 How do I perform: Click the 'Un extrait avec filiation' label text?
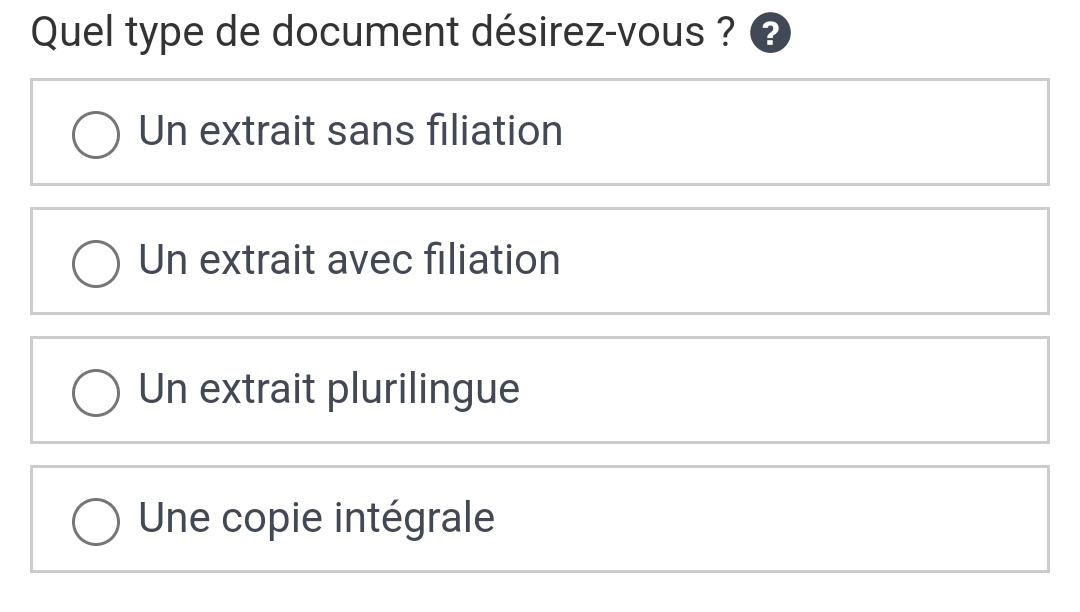pos(349,260)
